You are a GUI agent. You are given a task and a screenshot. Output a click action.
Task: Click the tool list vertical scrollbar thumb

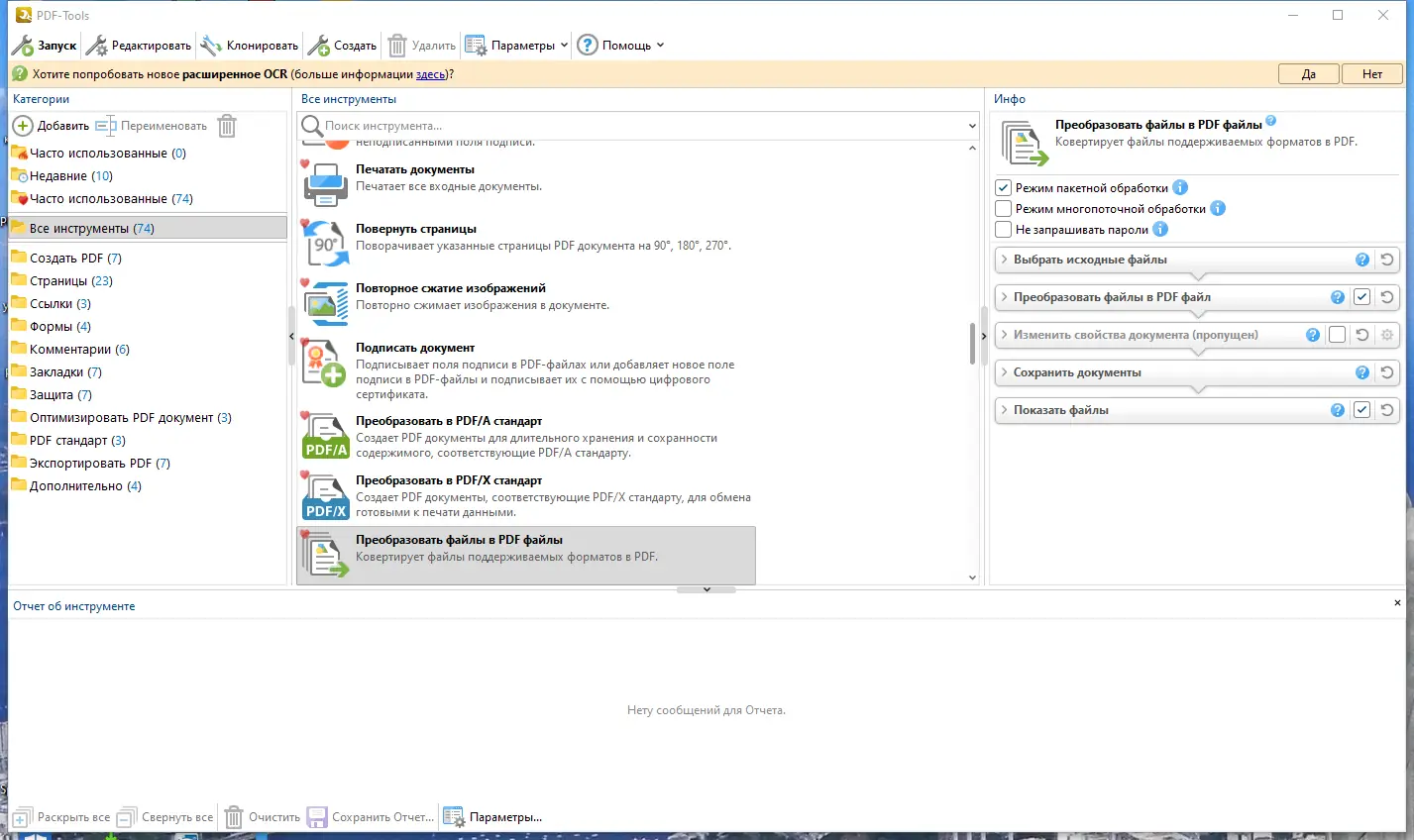point(973,344)
